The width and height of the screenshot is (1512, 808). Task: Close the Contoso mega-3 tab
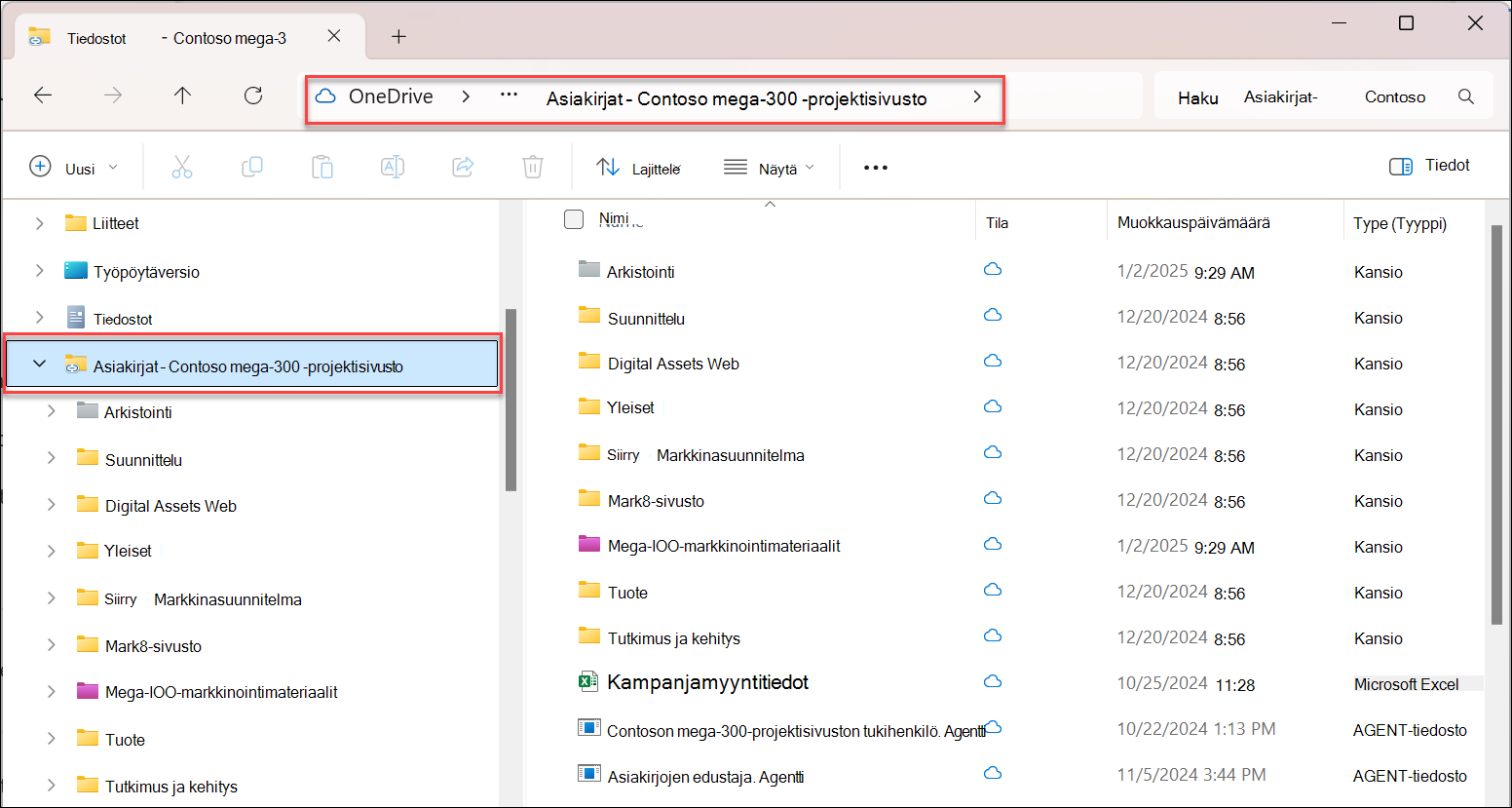pyautogui.click(x=334, y=36)
